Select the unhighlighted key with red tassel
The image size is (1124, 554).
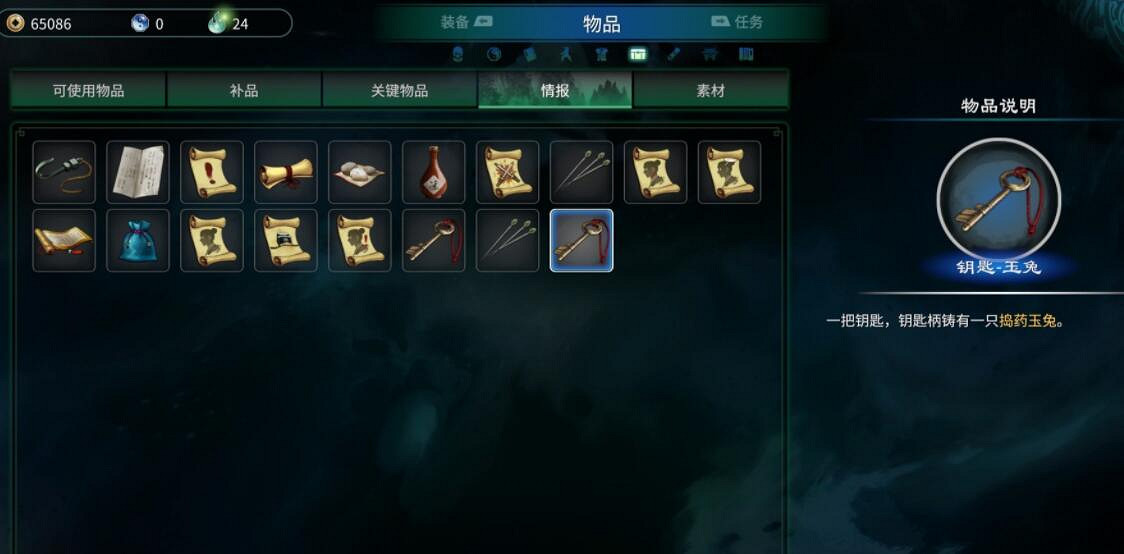[434, 241]
